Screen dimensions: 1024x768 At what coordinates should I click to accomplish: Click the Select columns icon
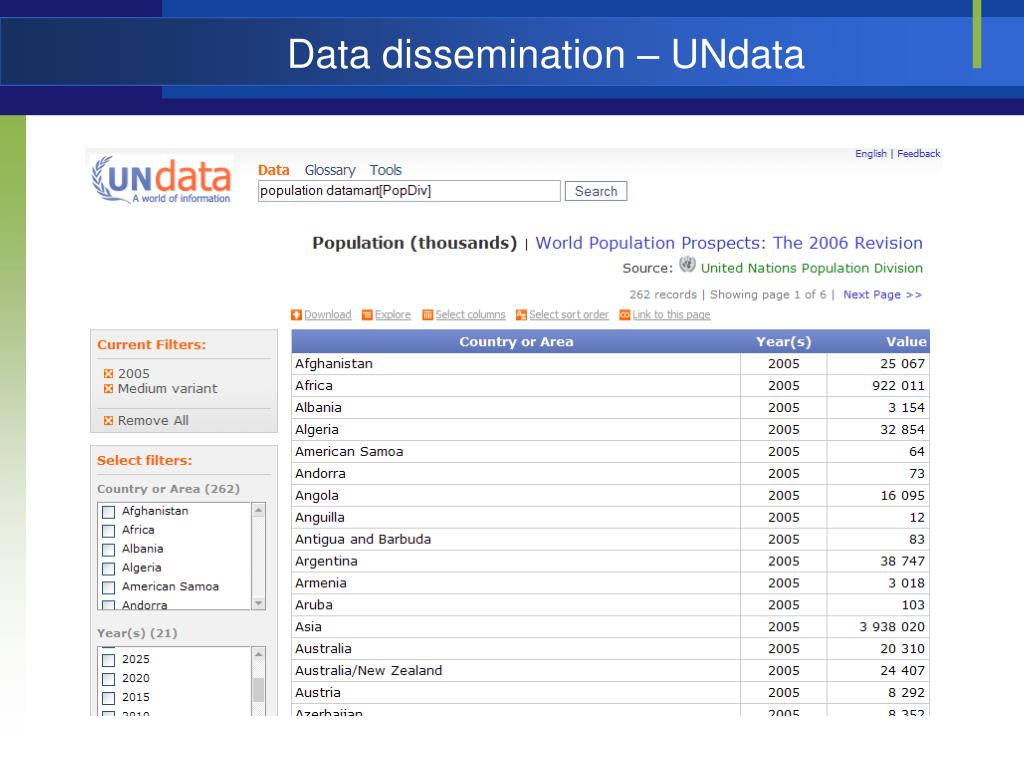(x=428, y=315)
